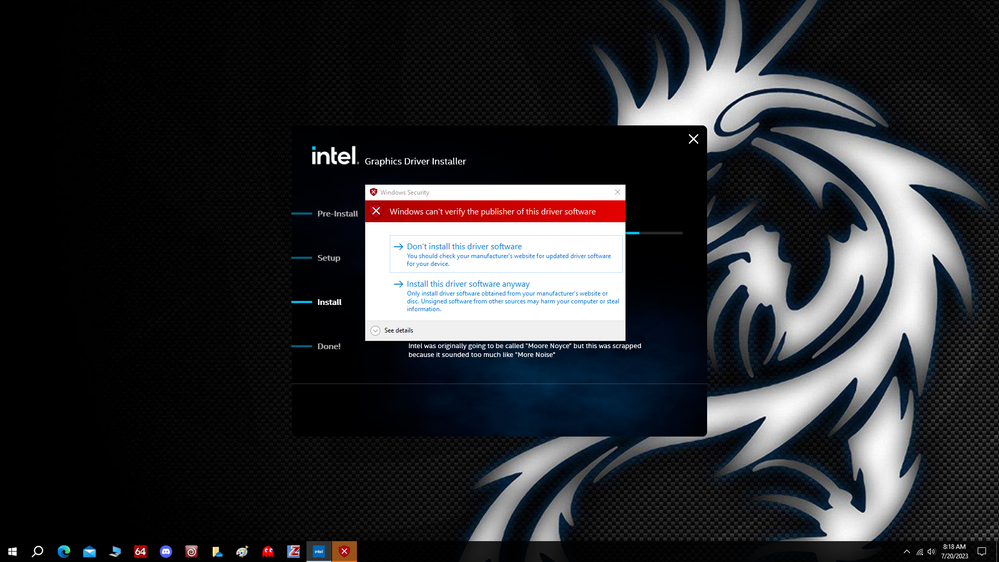Screen dimensions: 999x562
Task: Open the red ghost app on taskbar
Action: pos(268,551)
